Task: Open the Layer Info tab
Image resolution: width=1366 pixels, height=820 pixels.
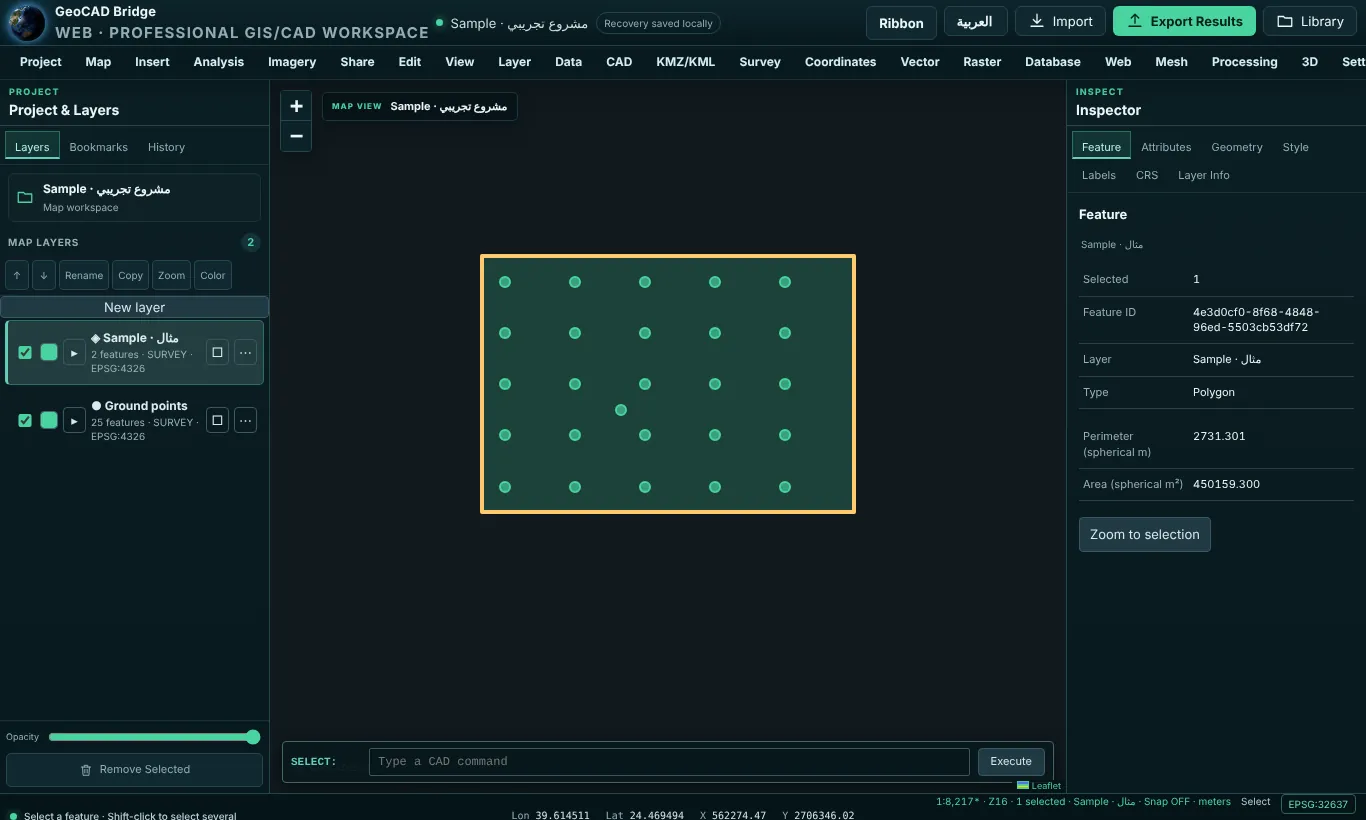Action: (1204, 175)
